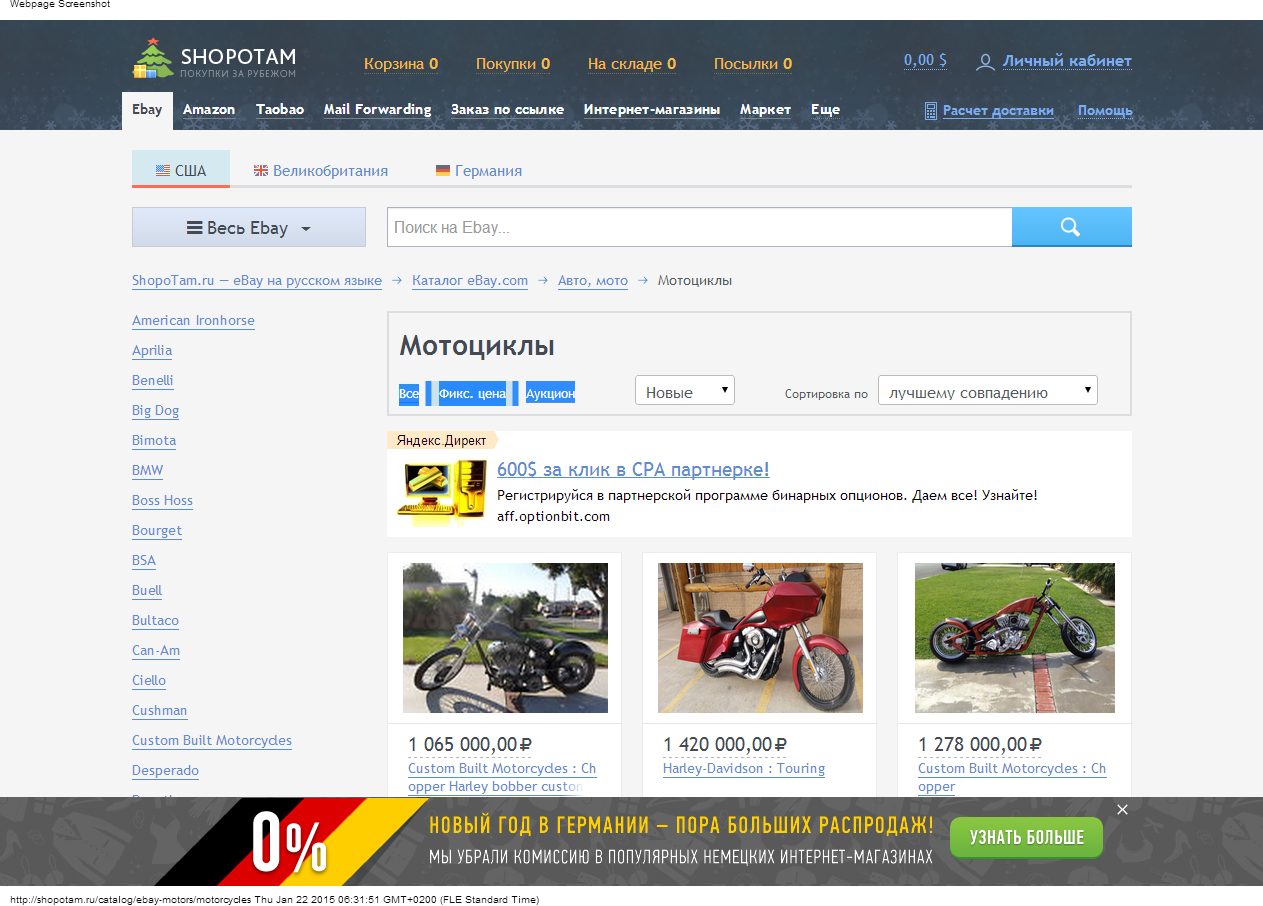
Task: Open the Aprilia brand
Action: [x=152, y=351]
